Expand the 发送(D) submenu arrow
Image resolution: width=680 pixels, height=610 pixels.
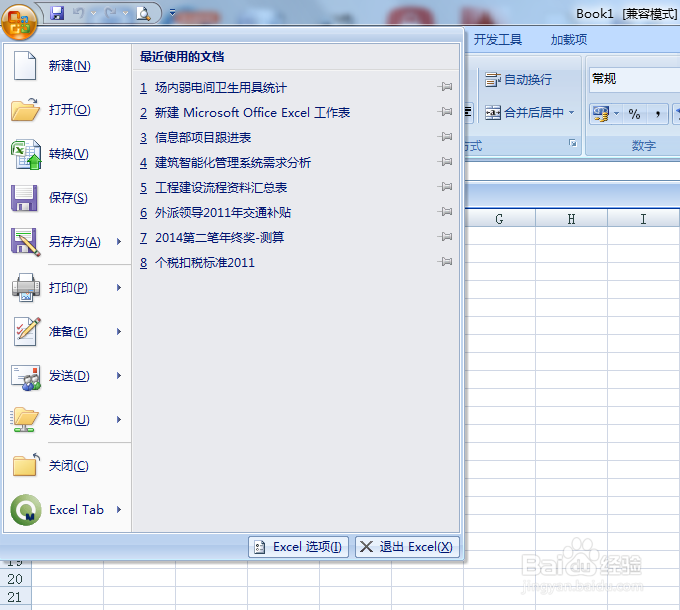point(119,376)
